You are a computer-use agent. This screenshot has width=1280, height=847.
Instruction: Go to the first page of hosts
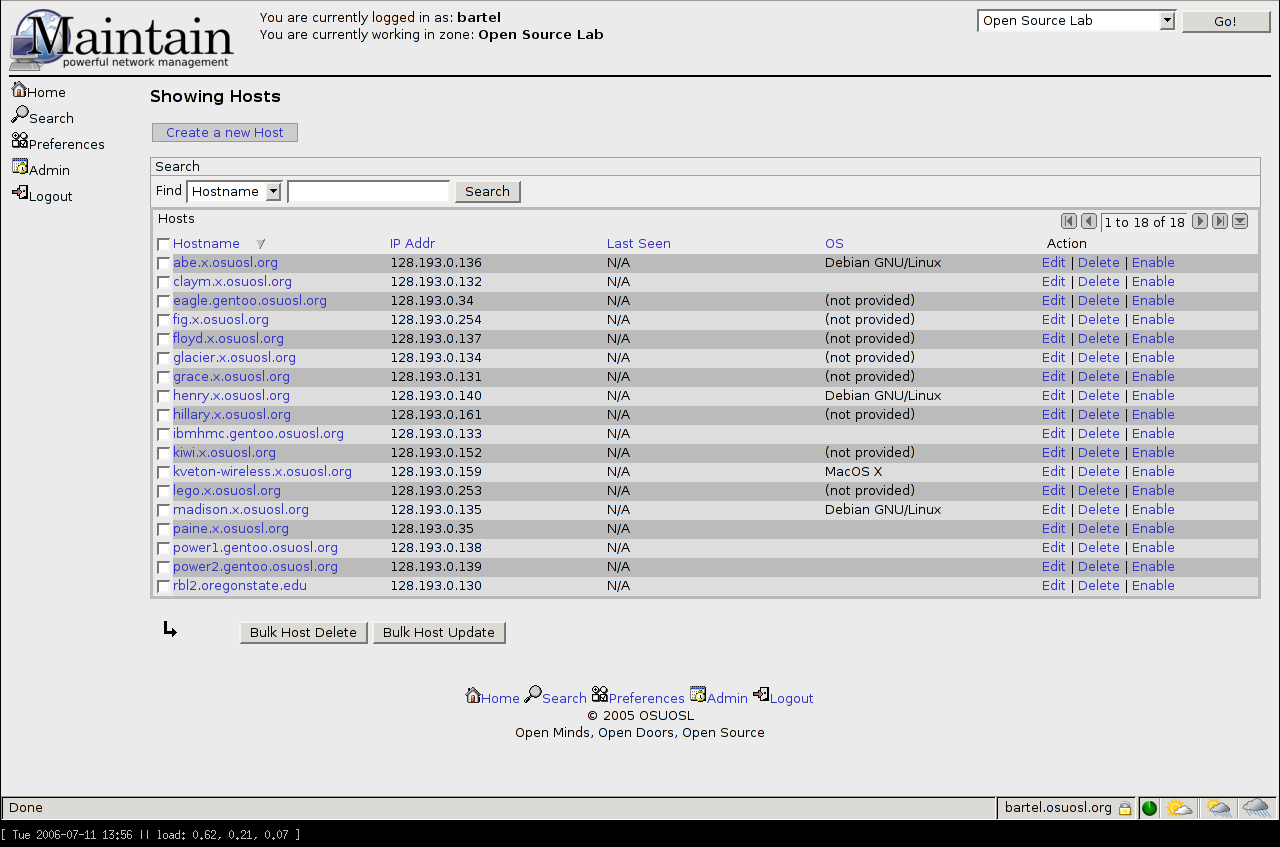(1069, 222)
